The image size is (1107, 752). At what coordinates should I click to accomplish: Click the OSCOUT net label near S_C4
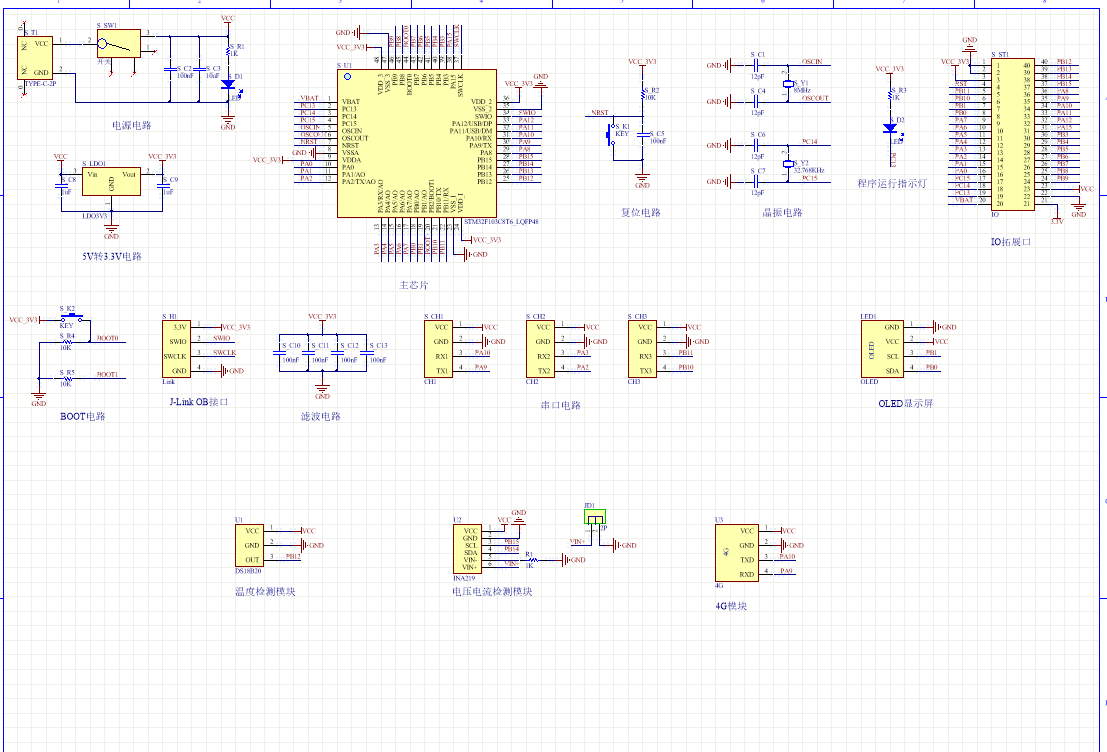pyautogui.click(x=815, y=98)
